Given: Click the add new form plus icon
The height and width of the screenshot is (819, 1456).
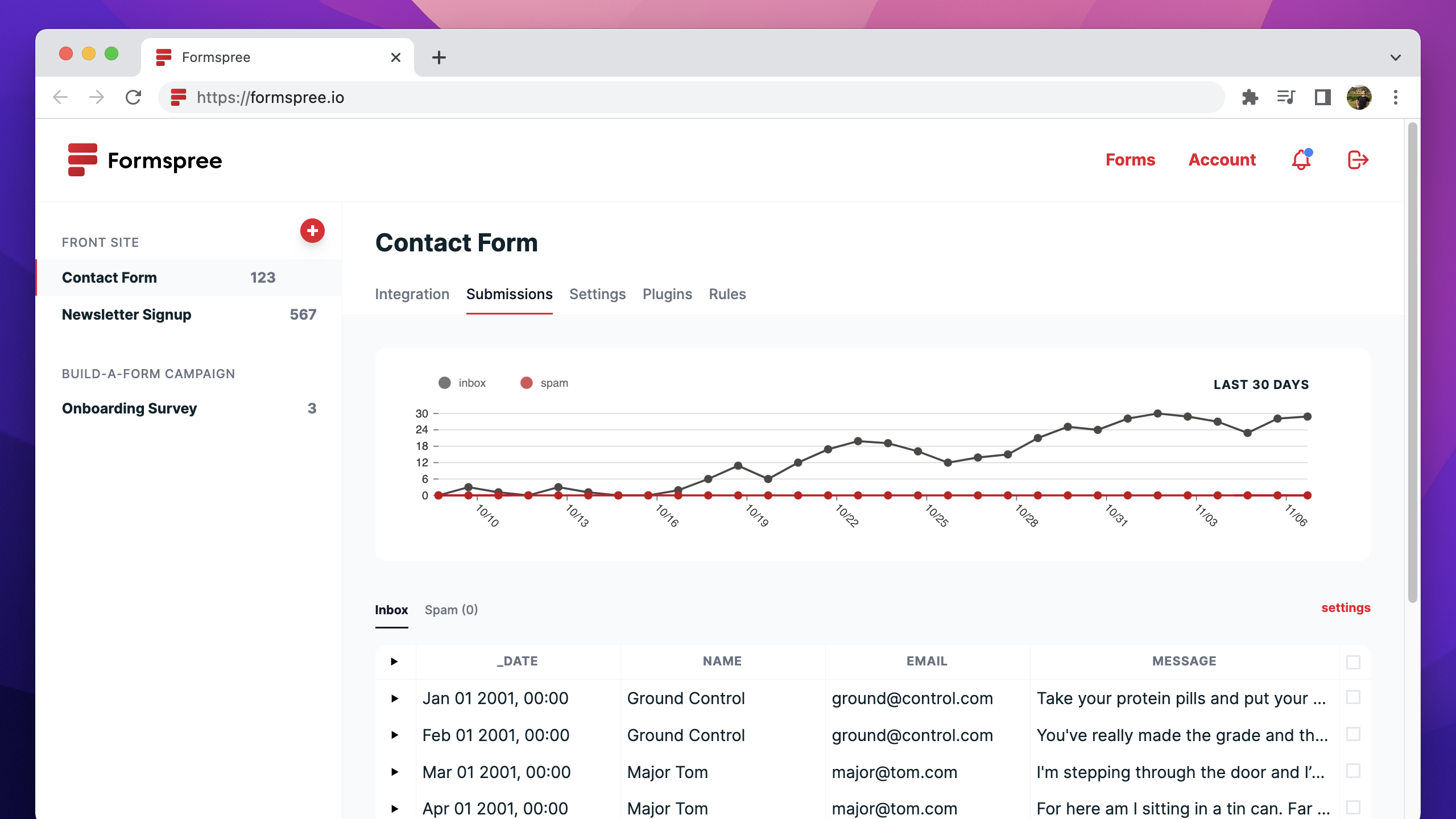Looking at the screenshot, I should (x=312, y=231).
